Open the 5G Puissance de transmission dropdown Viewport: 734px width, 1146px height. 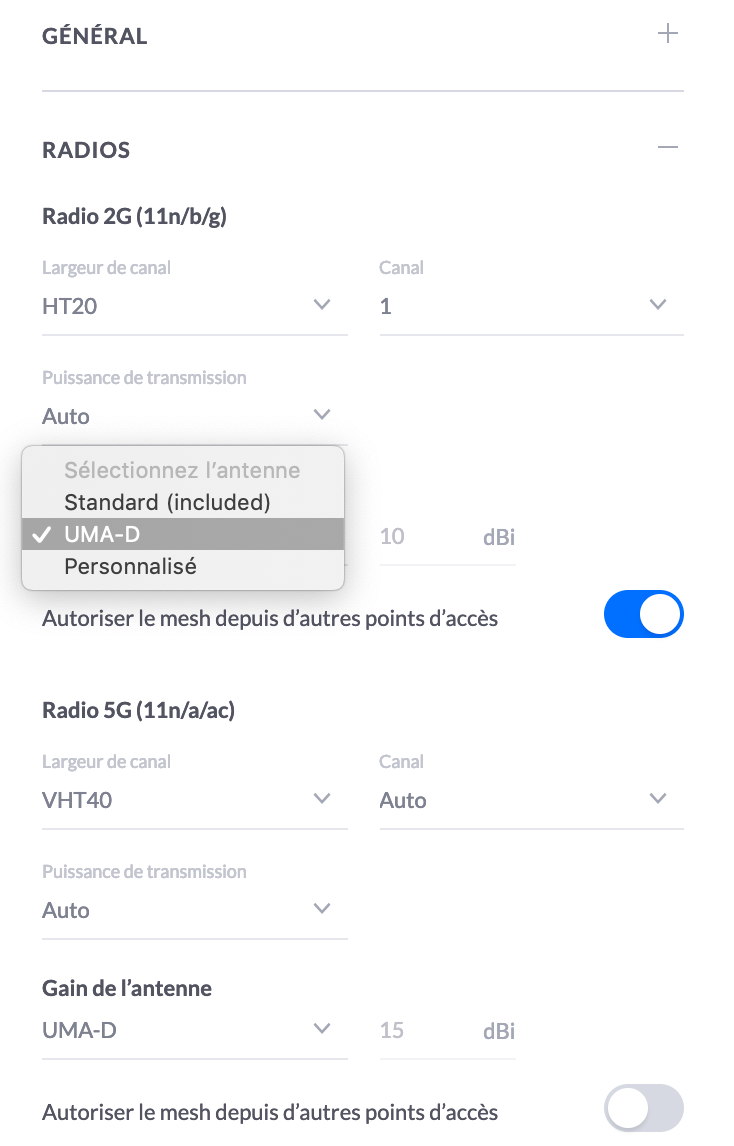[194, 911]
